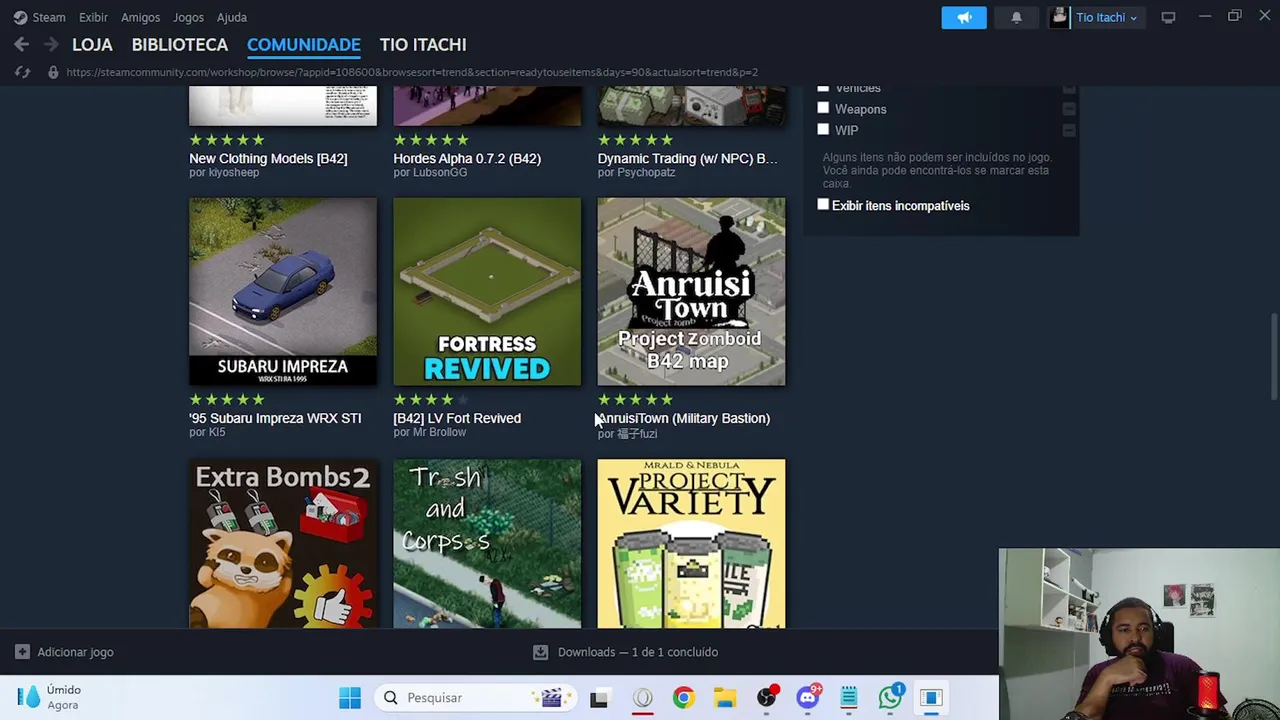Open the Amigos menu
This screenshot has height=720, width=1280.
coord(140,17)
